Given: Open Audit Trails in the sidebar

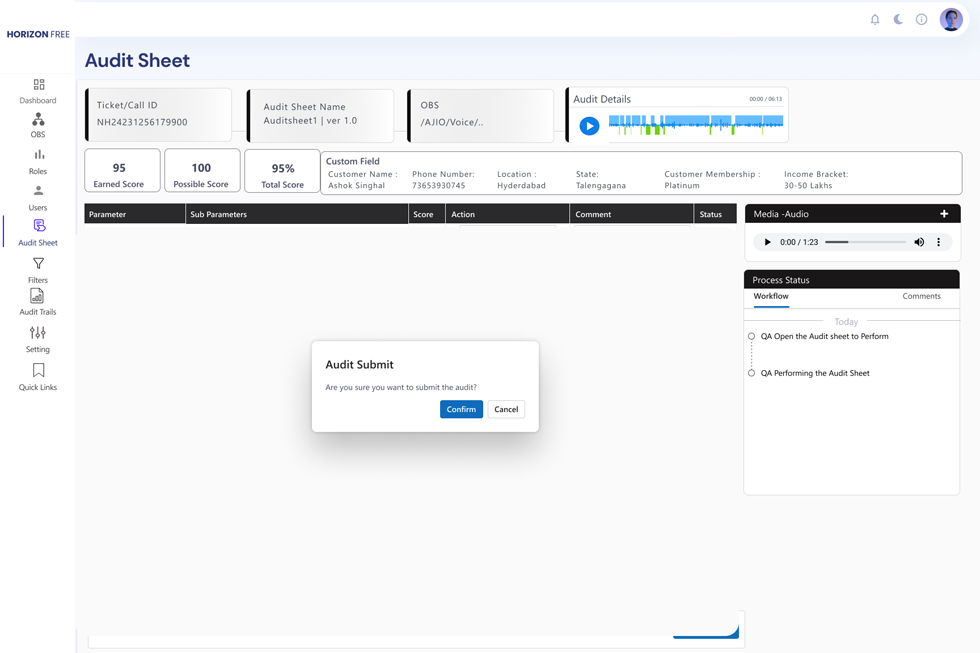Looking at the screenshot, I should [38, 297].
